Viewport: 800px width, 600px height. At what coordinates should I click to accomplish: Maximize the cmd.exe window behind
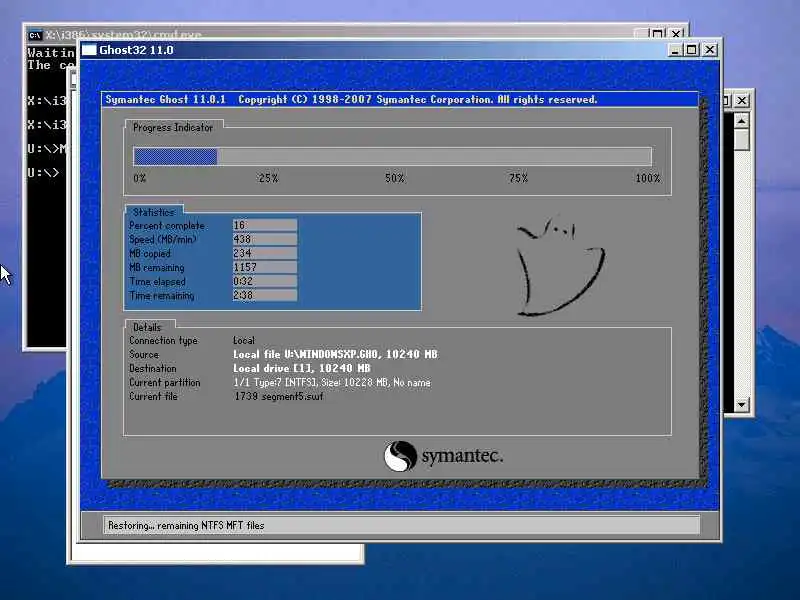coord(658,34)
